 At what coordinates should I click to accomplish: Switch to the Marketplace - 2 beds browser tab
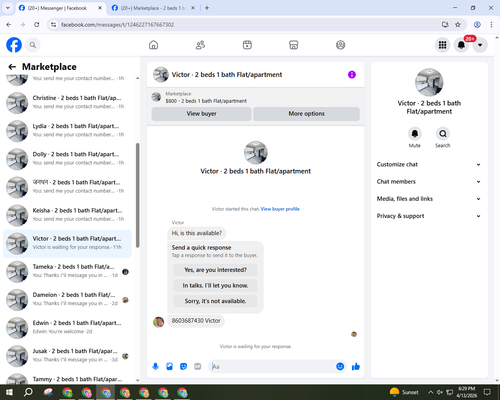[153, 8]
